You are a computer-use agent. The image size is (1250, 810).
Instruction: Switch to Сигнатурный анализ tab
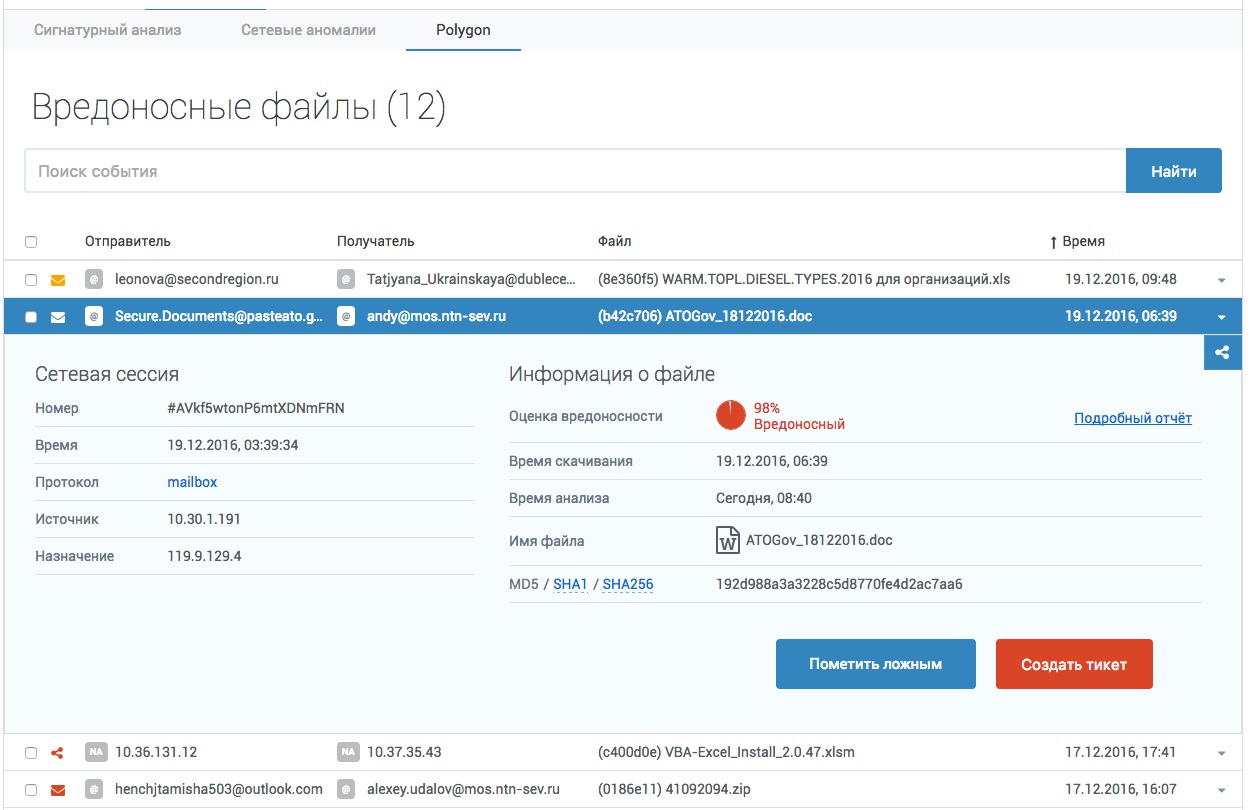108,30
